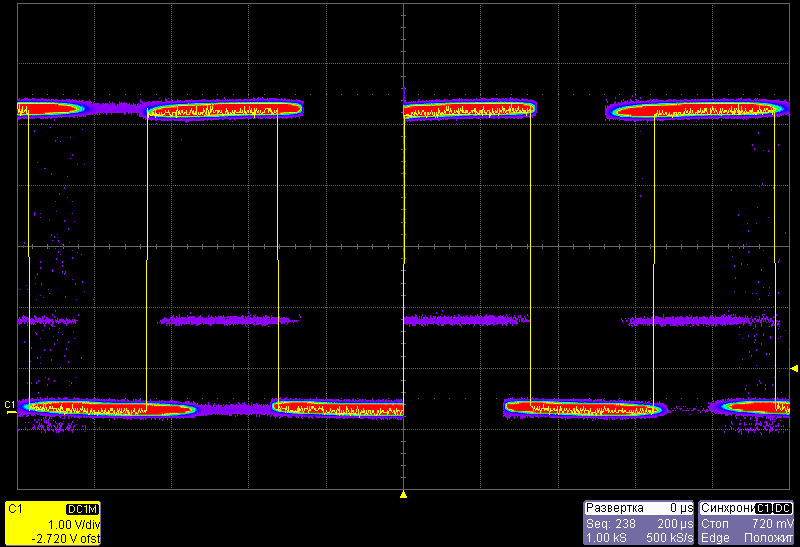Click the Seq: 238 segment counter
The height and width of the screenshot is (547, 800).
pyautogui.click(x=608, y=523)
